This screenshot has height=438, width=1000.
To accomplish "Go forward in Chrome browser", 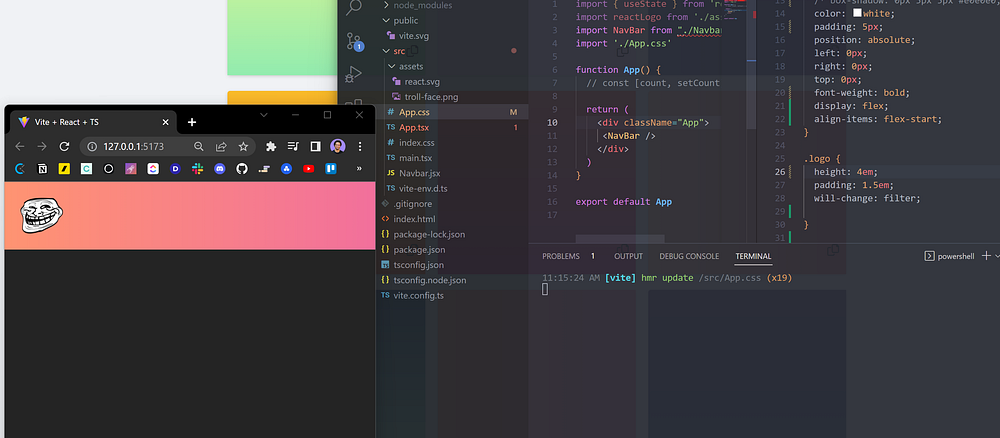I will click(42, 147).
